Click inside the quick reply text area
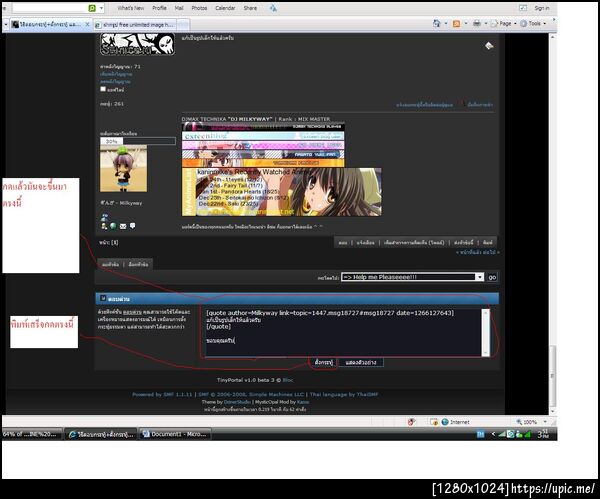 coord(343,333)
